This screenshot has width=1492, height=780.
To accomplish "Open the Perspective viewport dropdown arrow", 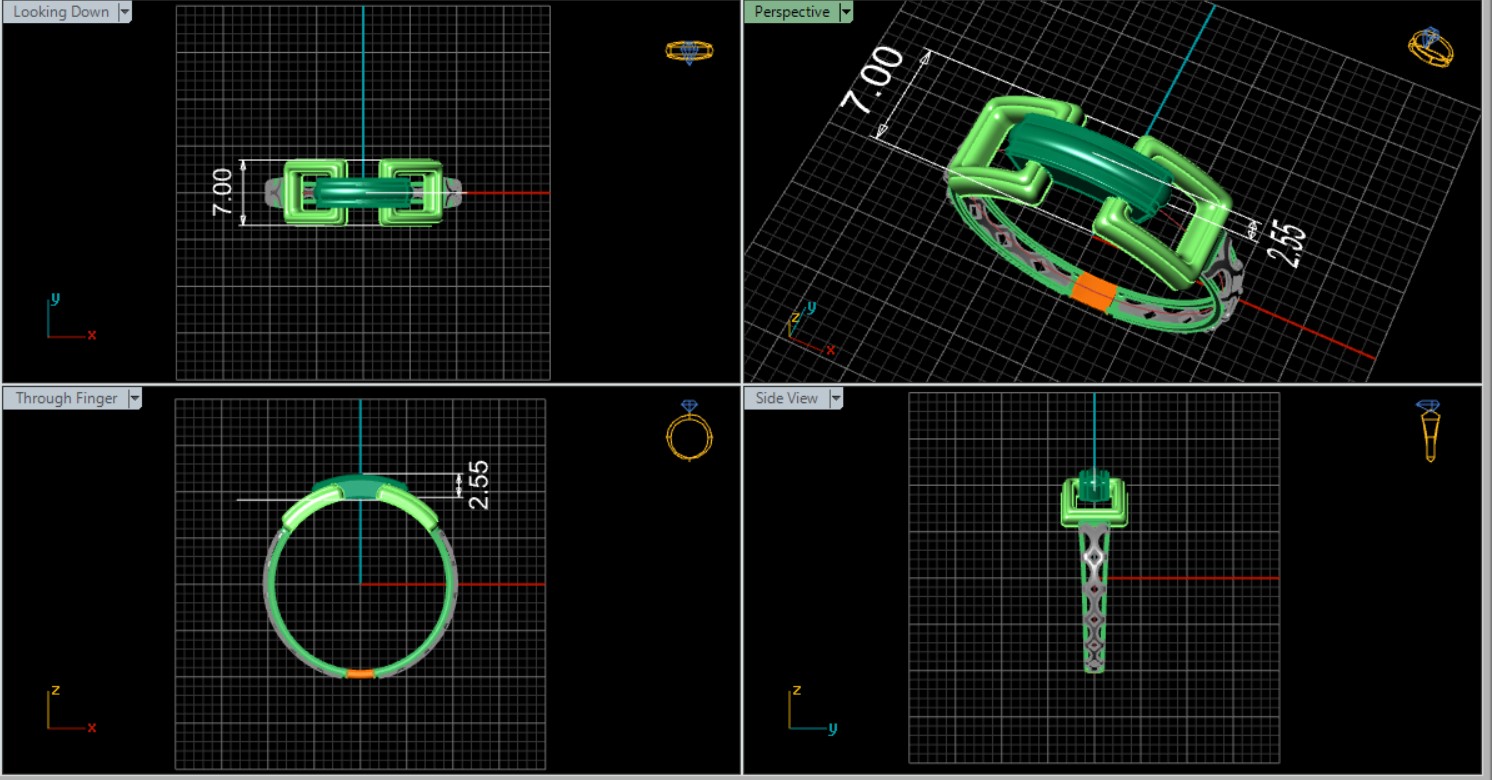I will (846, 12).
